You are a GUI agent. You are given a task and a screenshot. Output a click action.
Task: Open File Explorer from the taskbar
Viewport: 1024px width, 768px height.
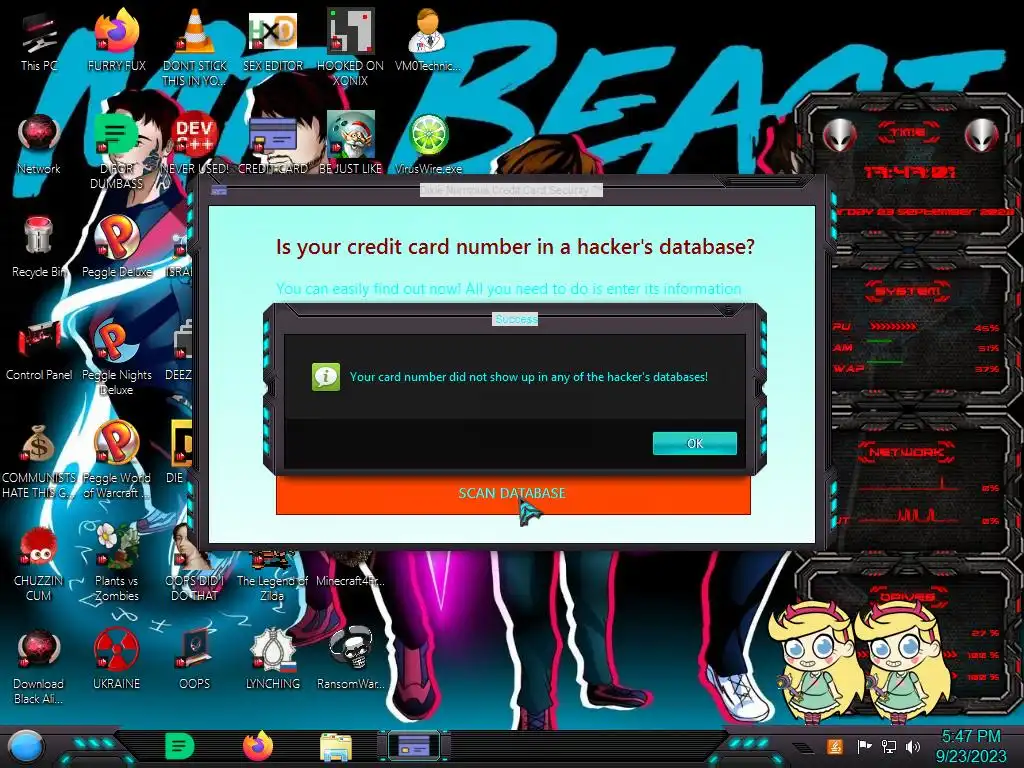[x=336, y=747]
